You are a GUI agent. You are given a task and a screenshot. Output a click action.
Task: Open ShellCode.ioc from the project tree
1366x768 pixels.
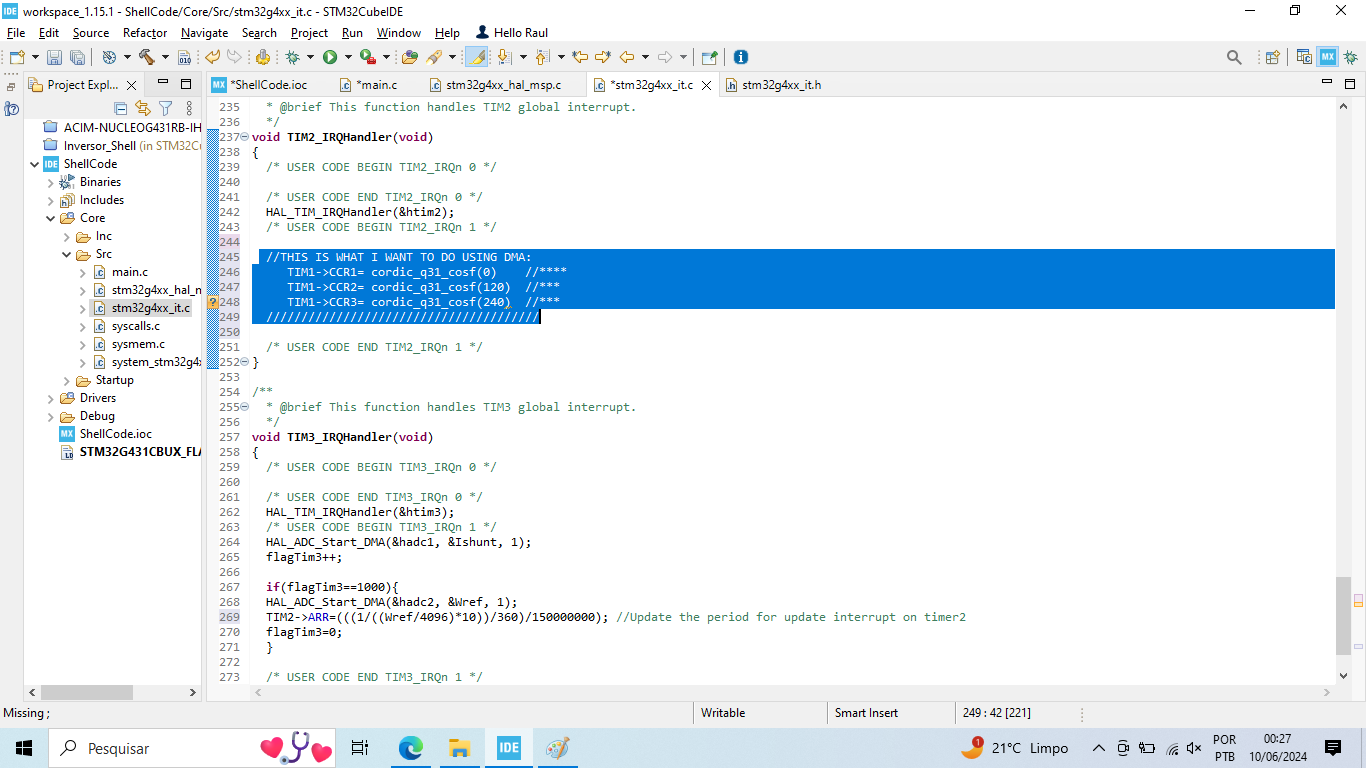(x=115, y=434)
